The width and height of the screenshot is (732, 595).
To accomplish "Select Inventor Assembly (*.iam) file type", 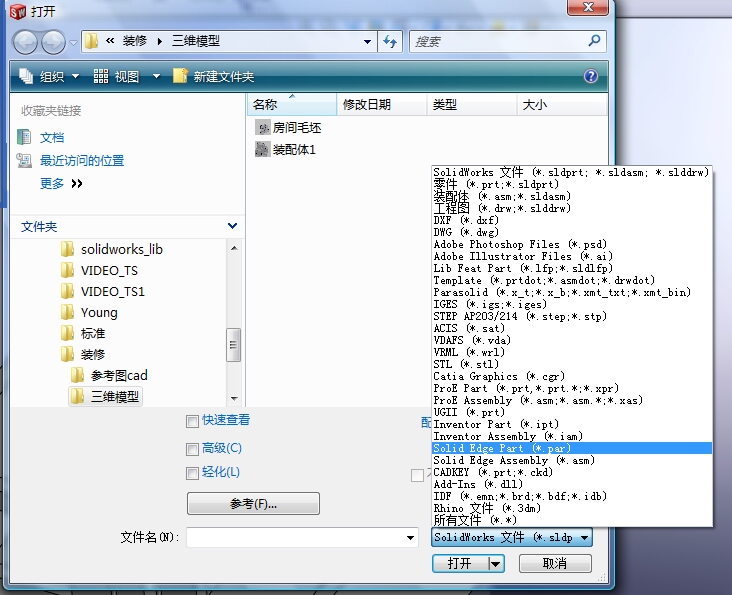I will click(x=572, y=436).
